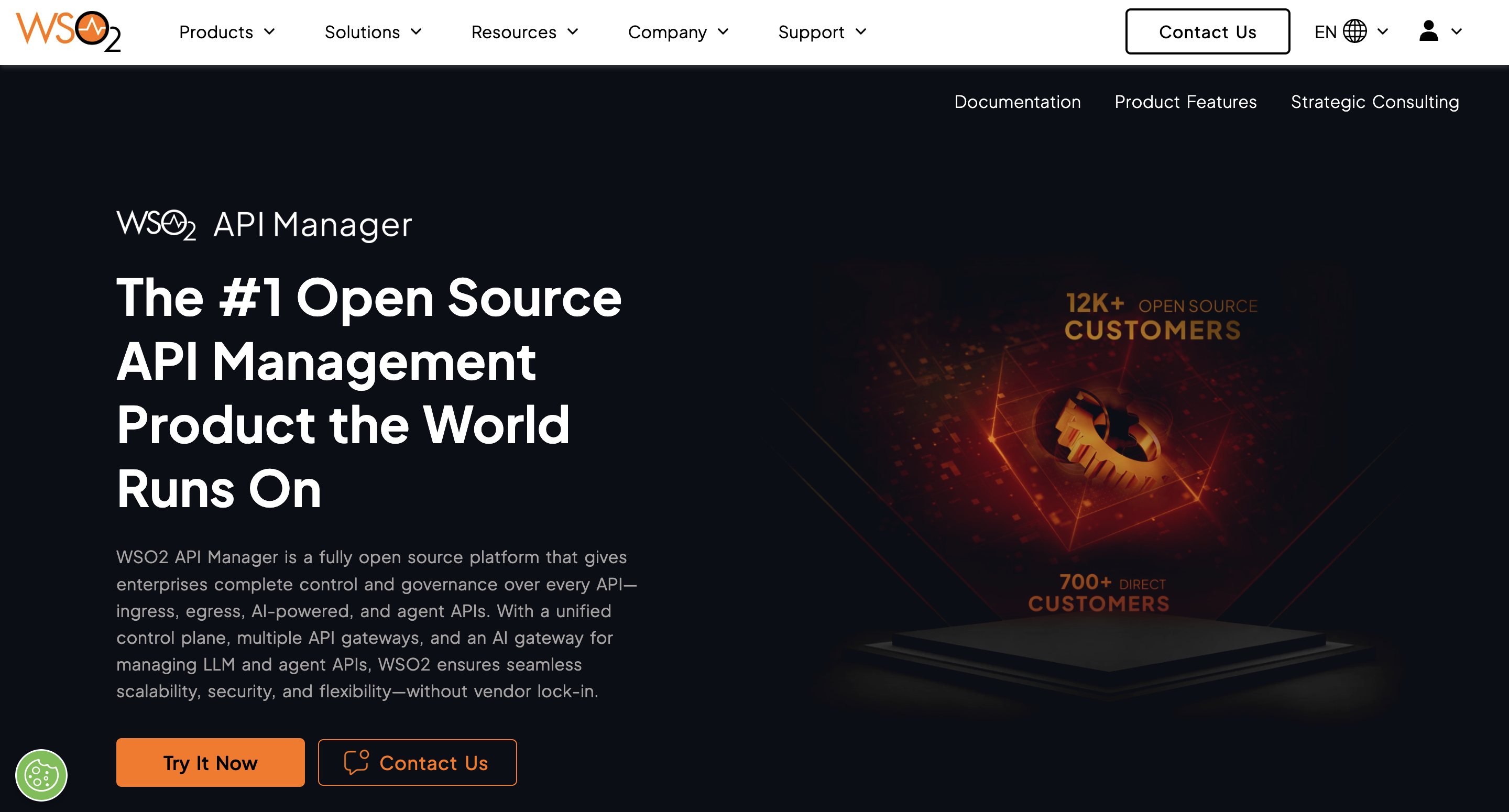Viewport: 1509px width, 812px height.
Task: Expand the Solutions dropdown arrow
Action: (417, 31)
